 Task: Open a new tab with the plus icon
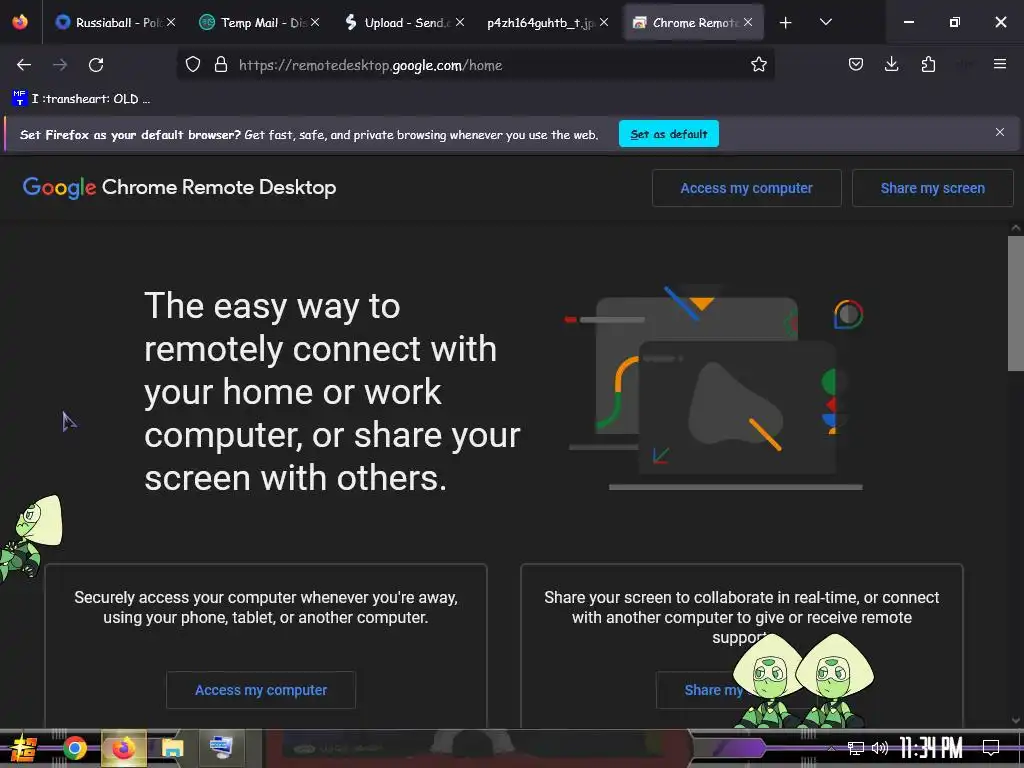[x=786, y=23]
